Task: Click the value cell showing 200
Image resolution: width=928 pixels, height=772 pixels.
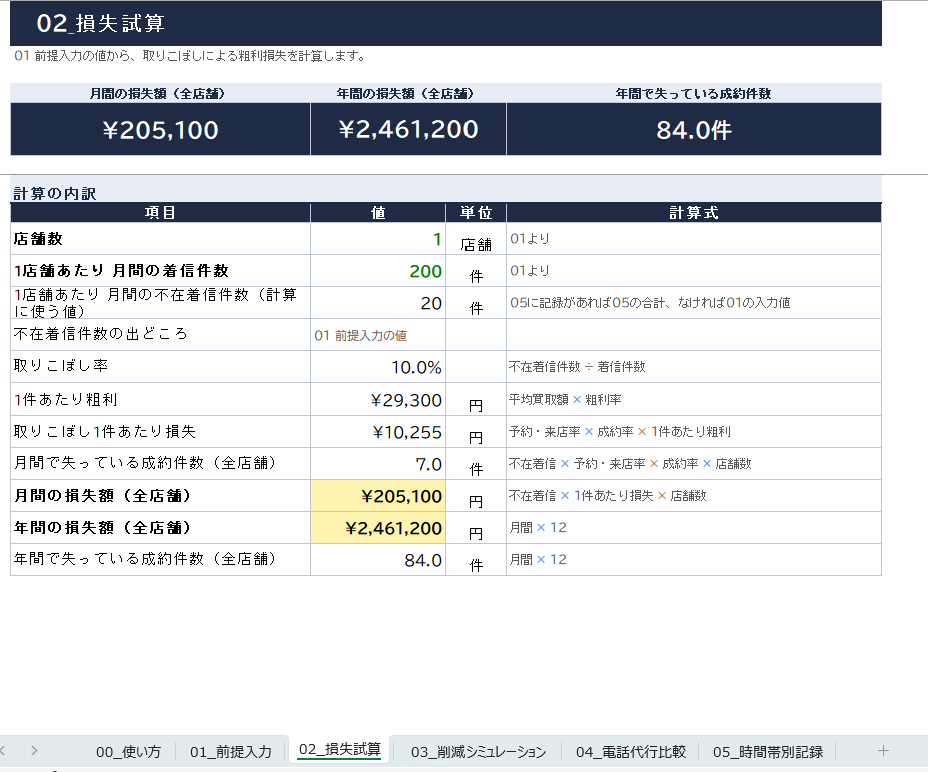Action: 378,271
